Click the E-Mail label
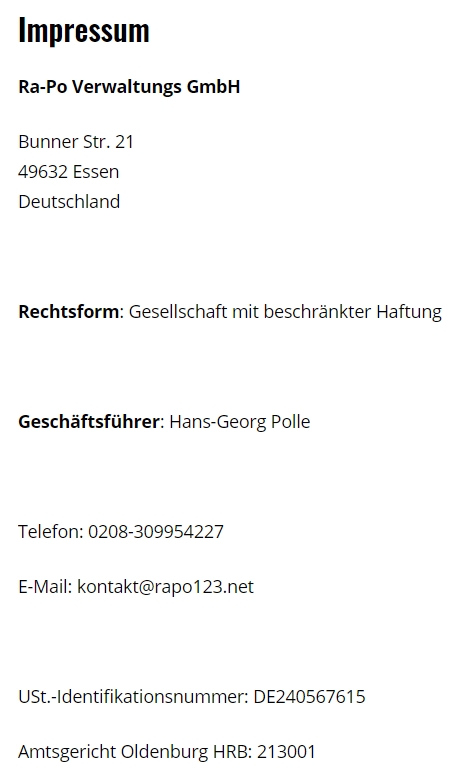473x780 pixels. (46, 586)
